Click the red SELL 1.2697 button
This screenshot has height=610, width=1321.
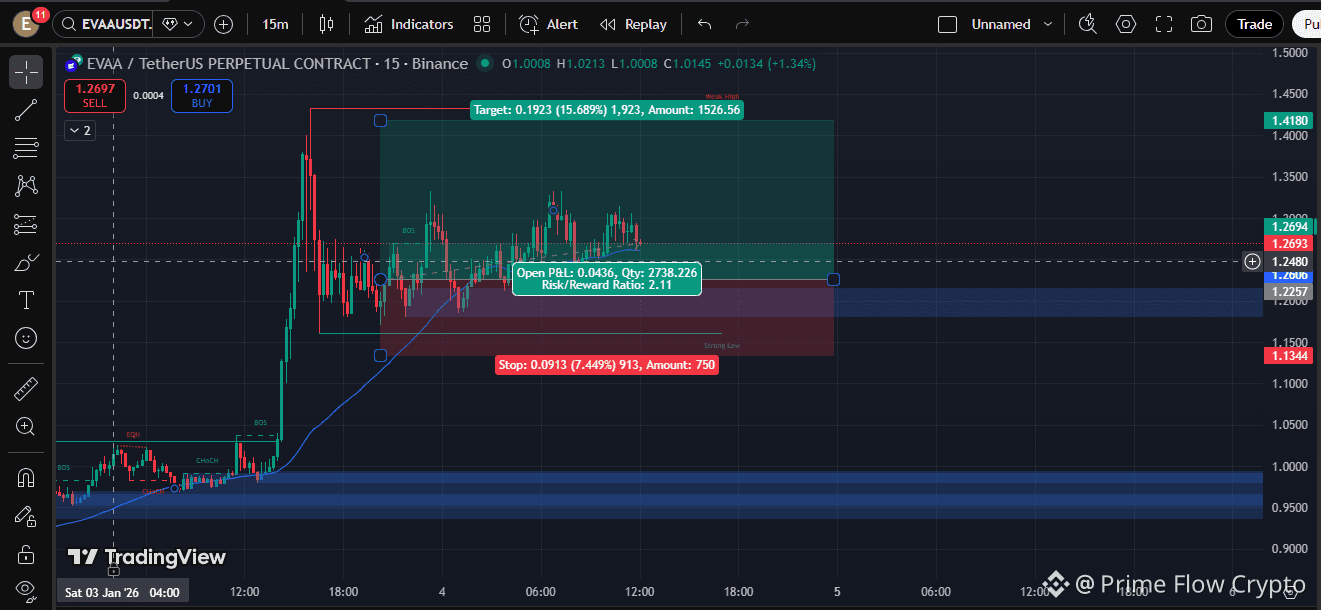click(x=95, y=96)
